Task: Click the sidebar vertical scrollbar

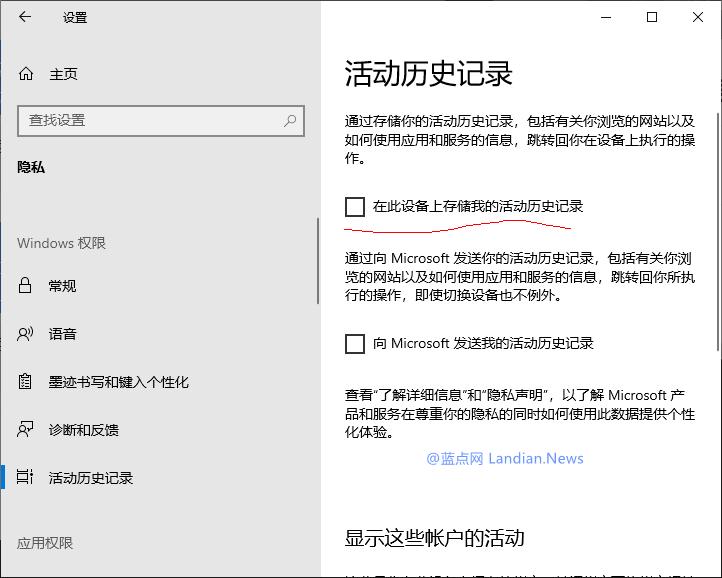Action: pyautogui.click(x=318, y=261)
